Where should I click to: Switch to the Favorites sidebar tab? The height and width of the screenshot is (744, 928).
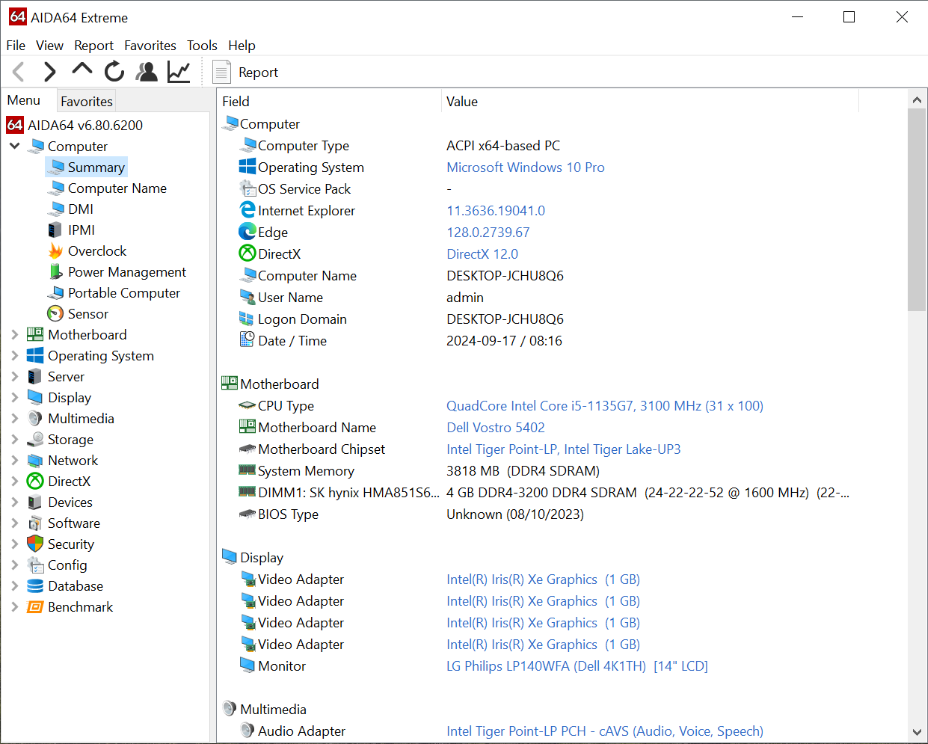pyautogui.click(x=86, y=101)
